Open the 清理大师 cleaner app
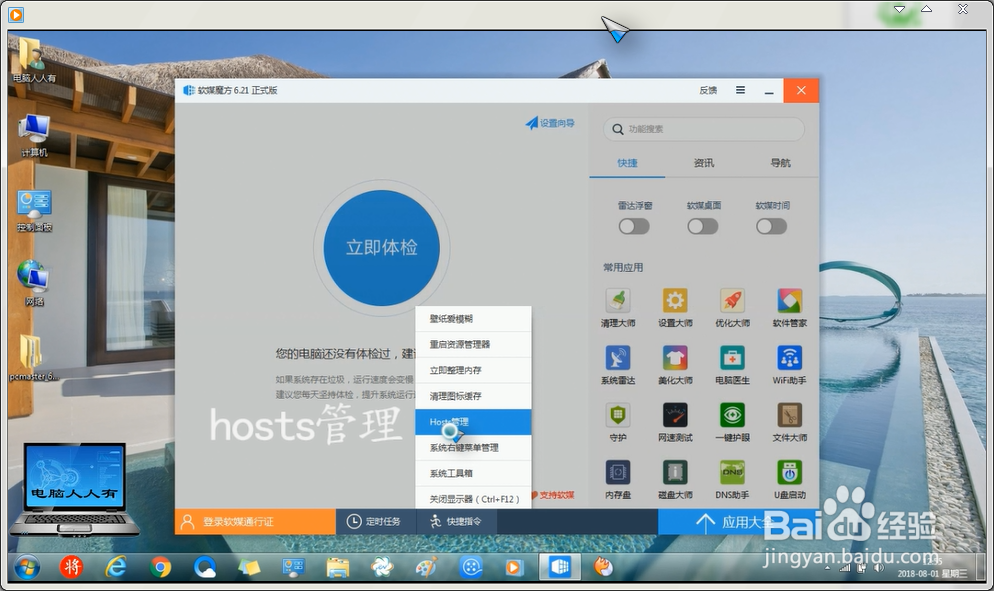994x591 pixels. (617, 308)
